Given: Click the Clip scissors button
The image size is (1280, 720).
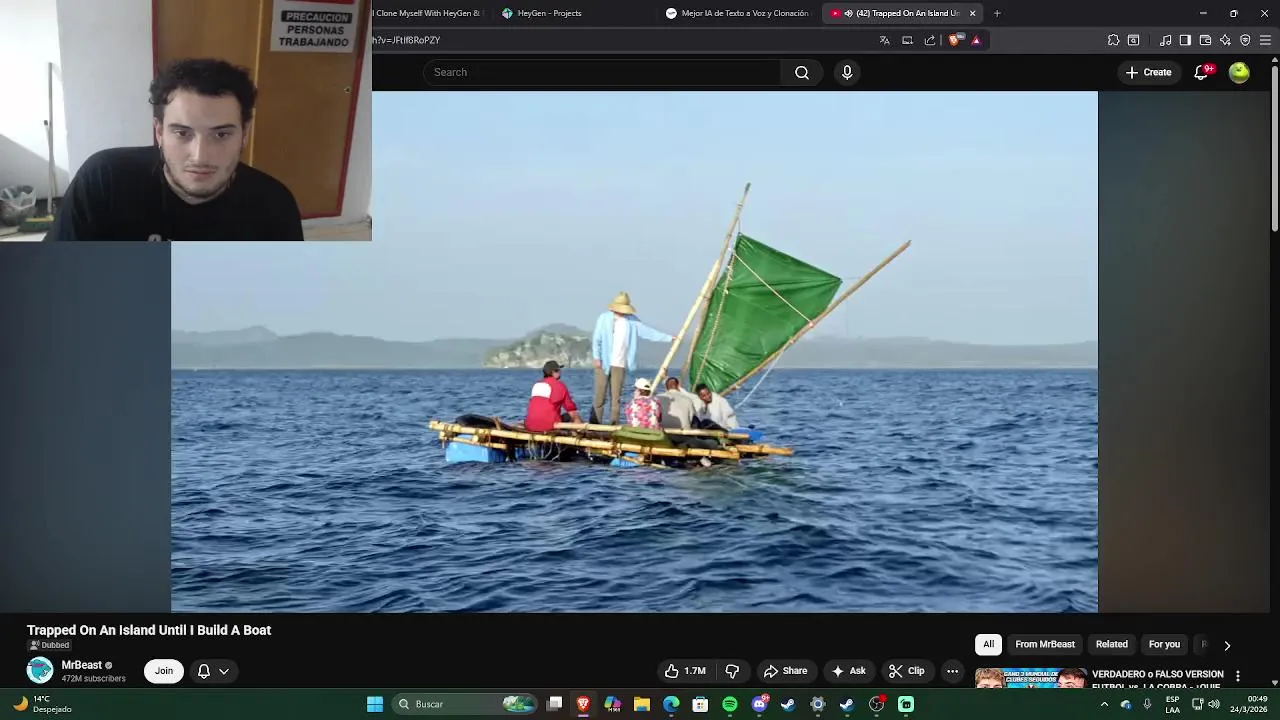Looking at the screenshot, I should 907,671.
